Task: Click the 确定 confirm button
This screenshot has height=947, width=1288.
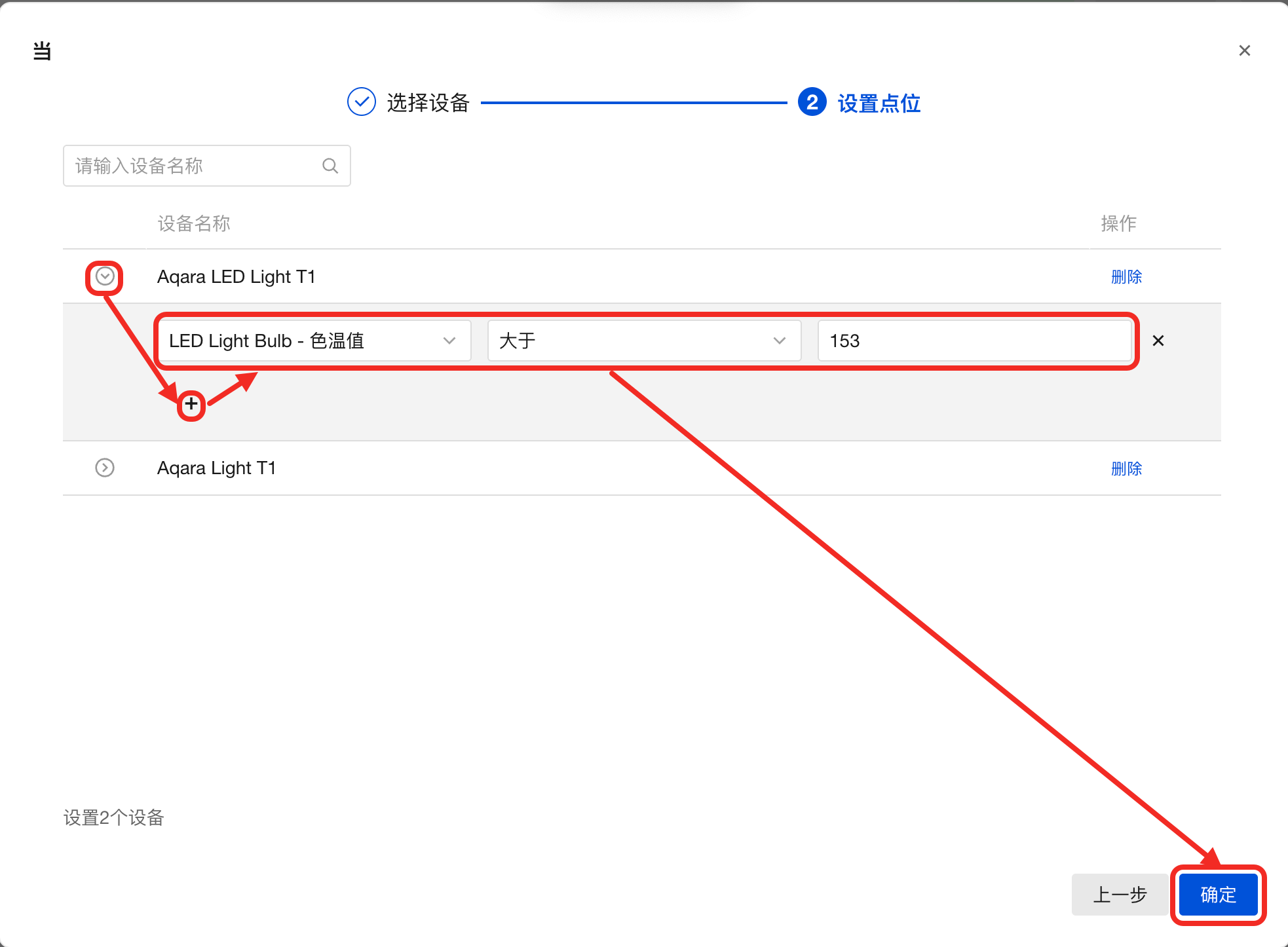Action: (x=1217, y=895)
